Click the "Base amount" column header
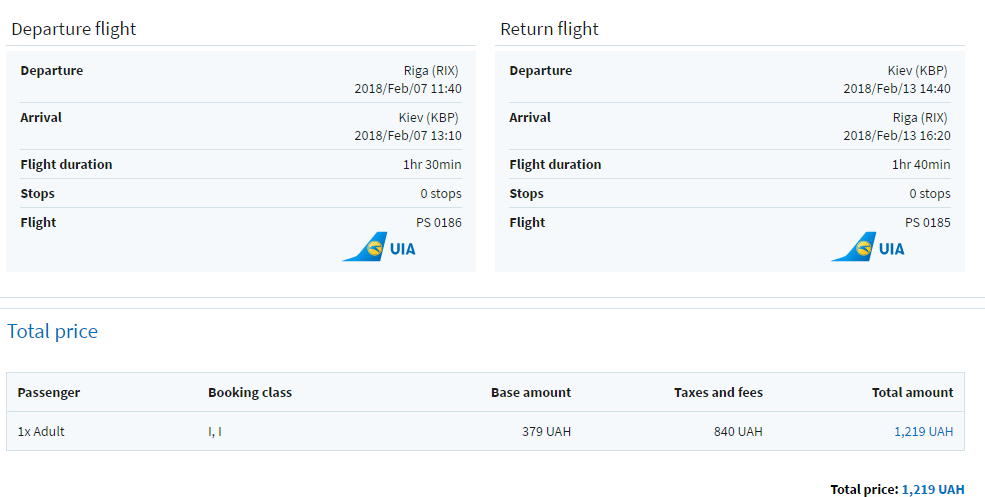The height and width of the screenshot is (497, 985). click(531, 393)
